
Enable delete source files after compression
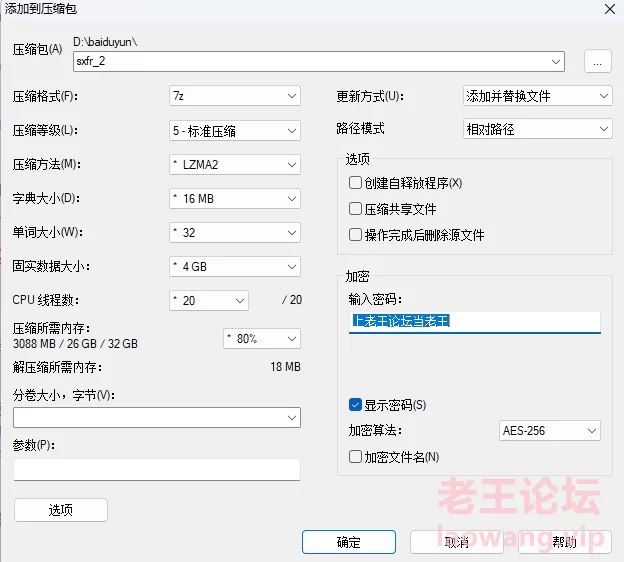[355, 235]
